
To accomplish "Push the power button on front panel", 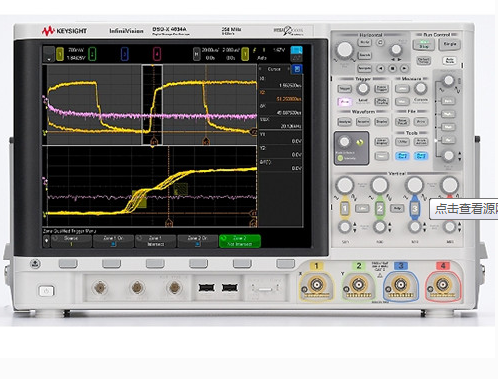I will click(x=46, y=291).
